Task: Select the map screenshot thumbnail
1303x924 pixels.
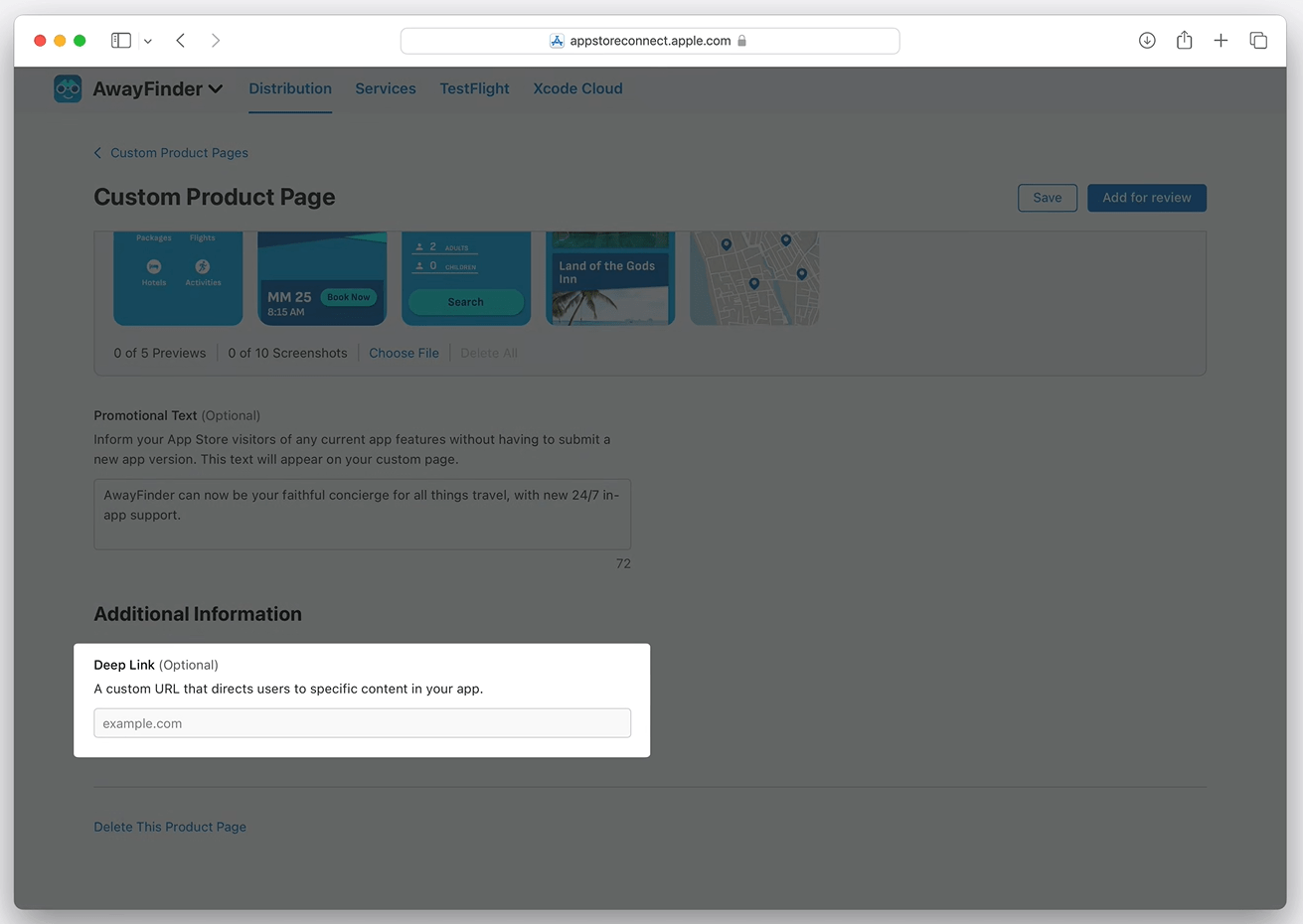Action: pyautogui.click(x=754, y=278)
